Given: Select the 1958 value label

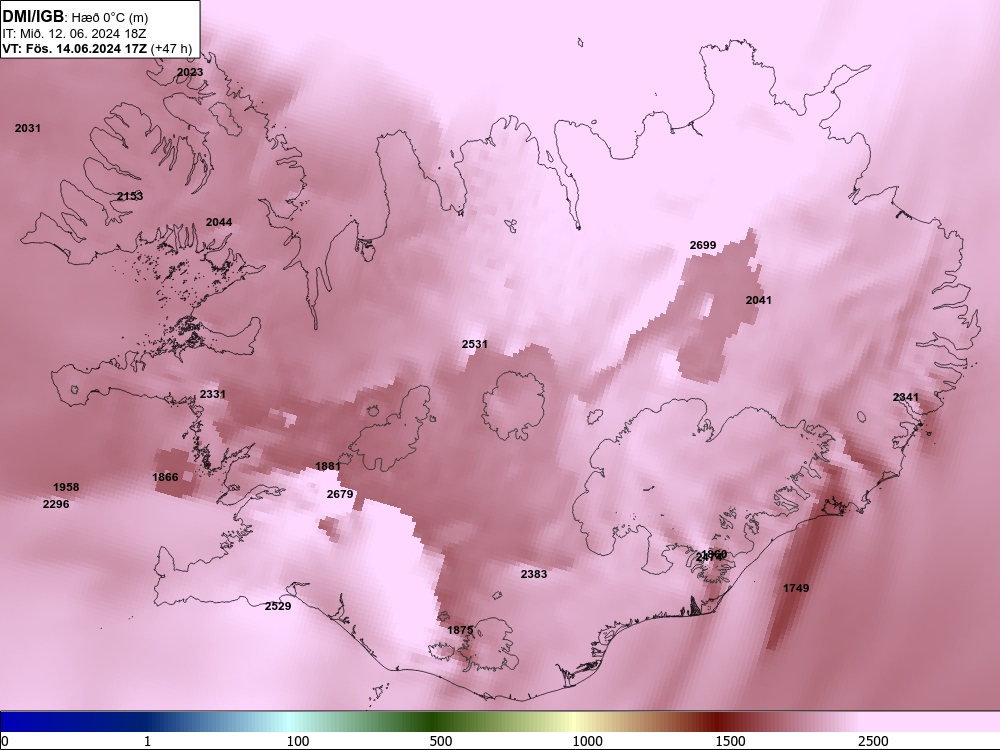Looking at the screenshot, I should coord(66,487).
